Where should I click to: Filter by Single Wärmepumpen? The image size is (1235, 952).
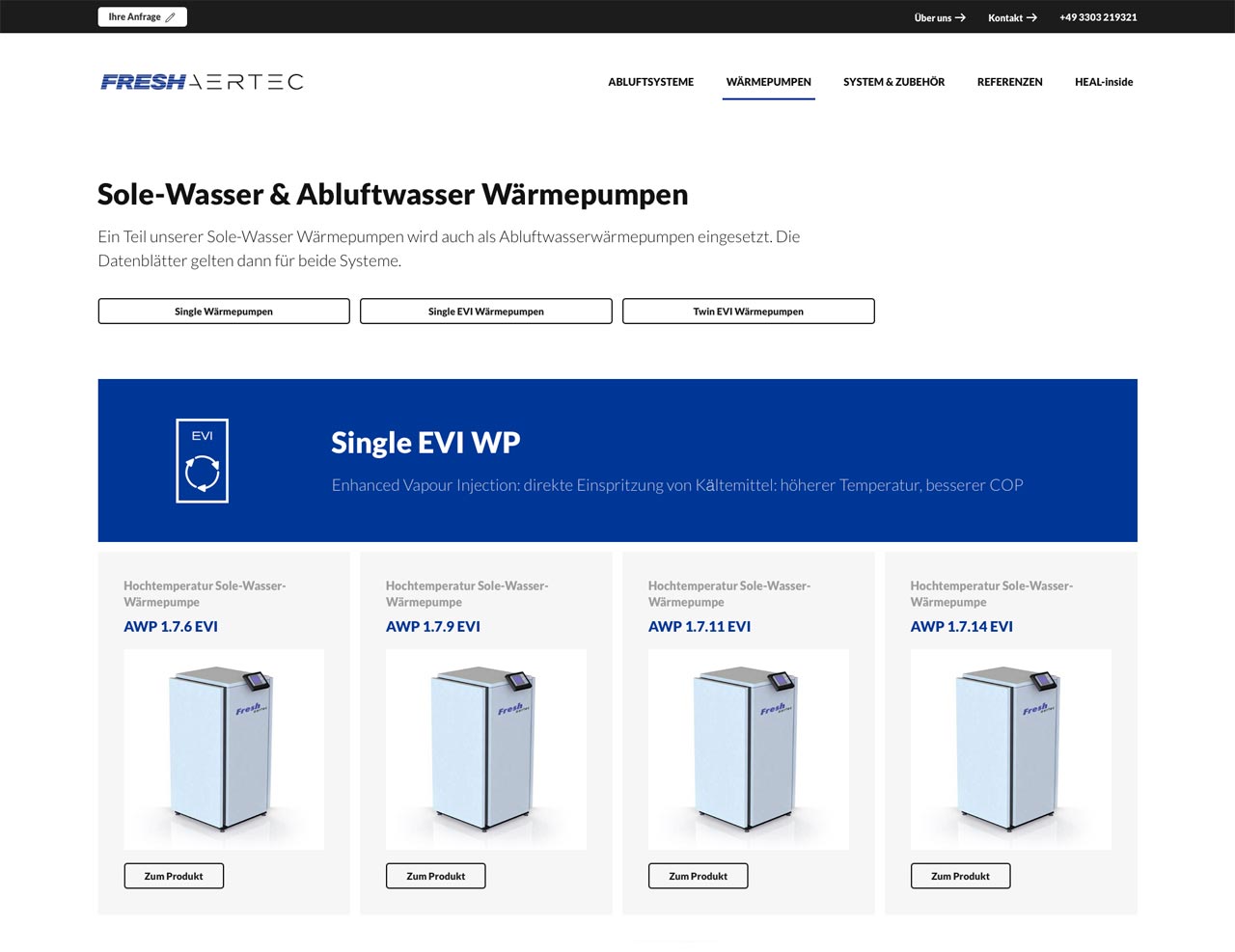pos(224,312)
